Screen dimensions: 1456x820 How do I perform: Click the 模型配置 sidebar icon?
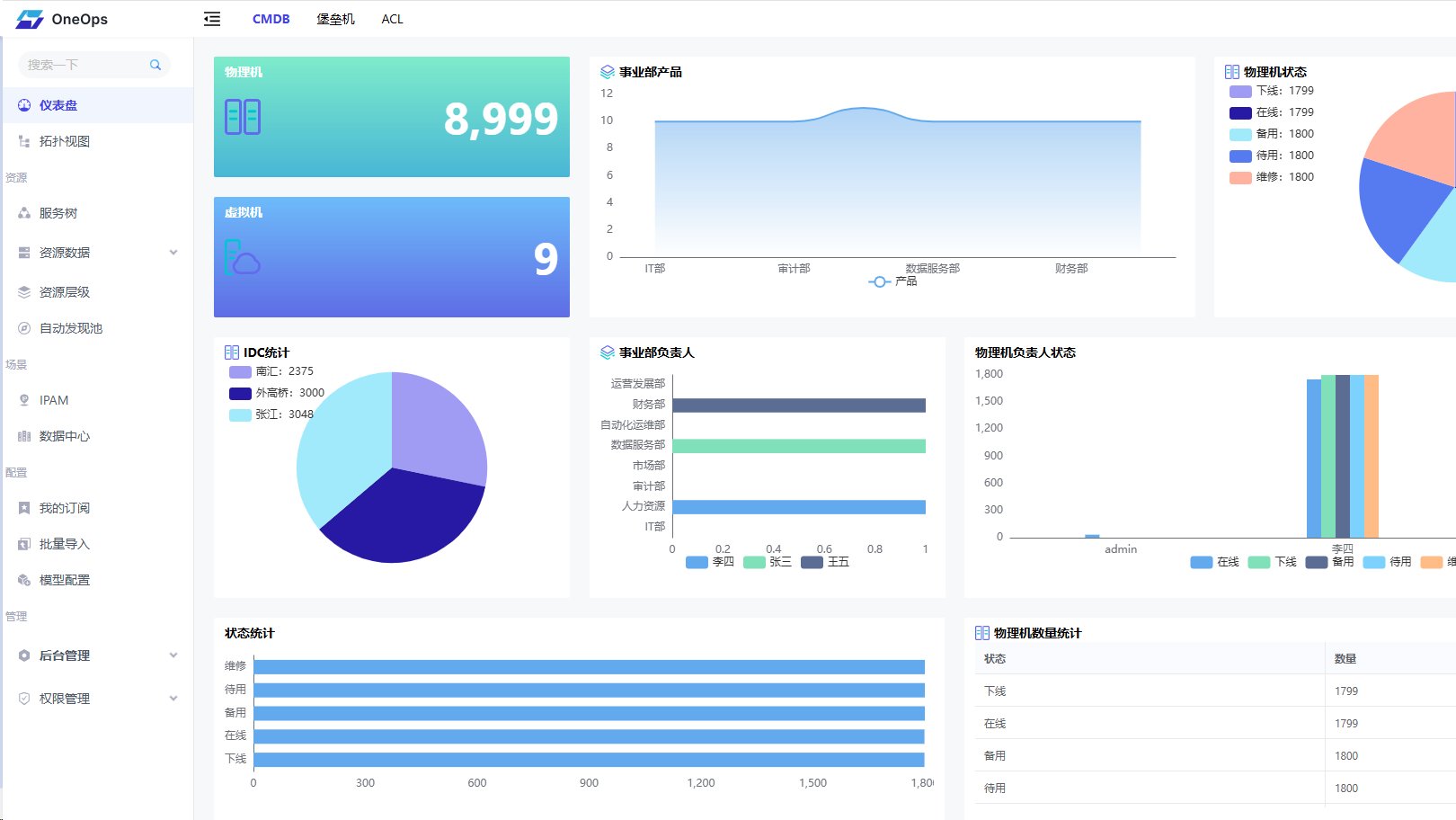pos(24,580)
